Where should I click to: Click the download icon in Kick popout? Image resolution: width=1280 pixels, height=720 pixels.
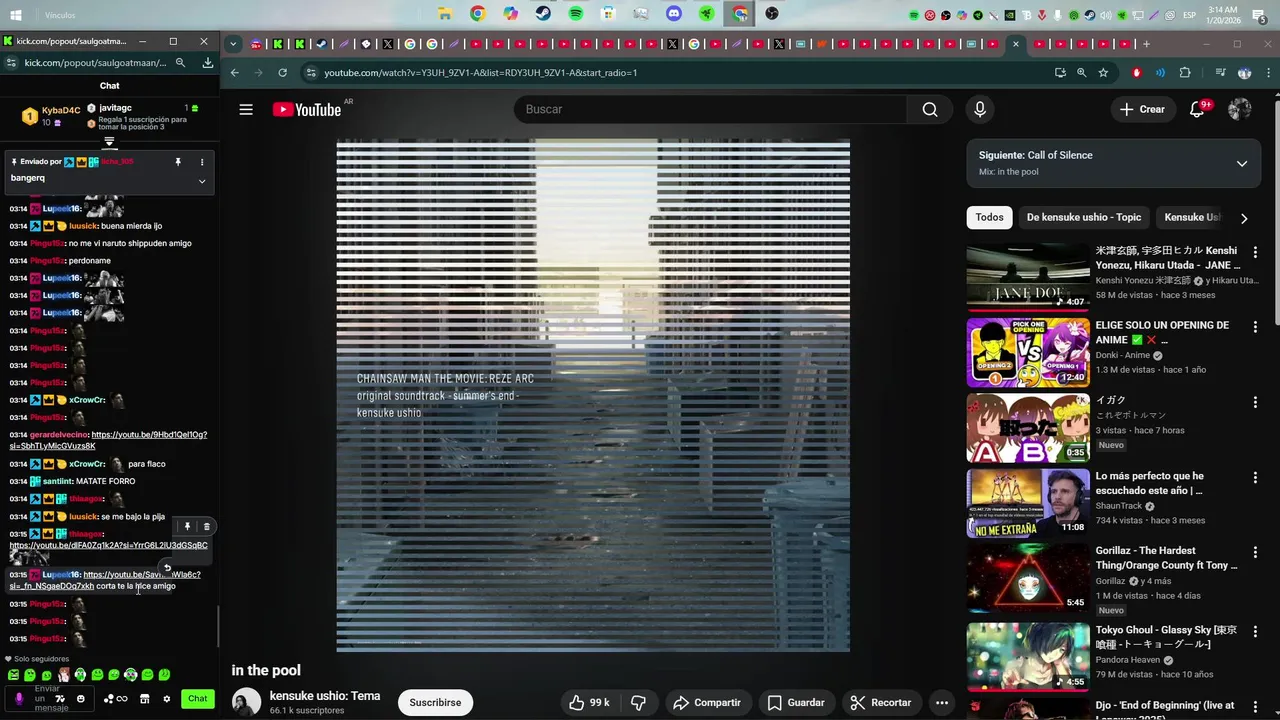coord(208,62)
